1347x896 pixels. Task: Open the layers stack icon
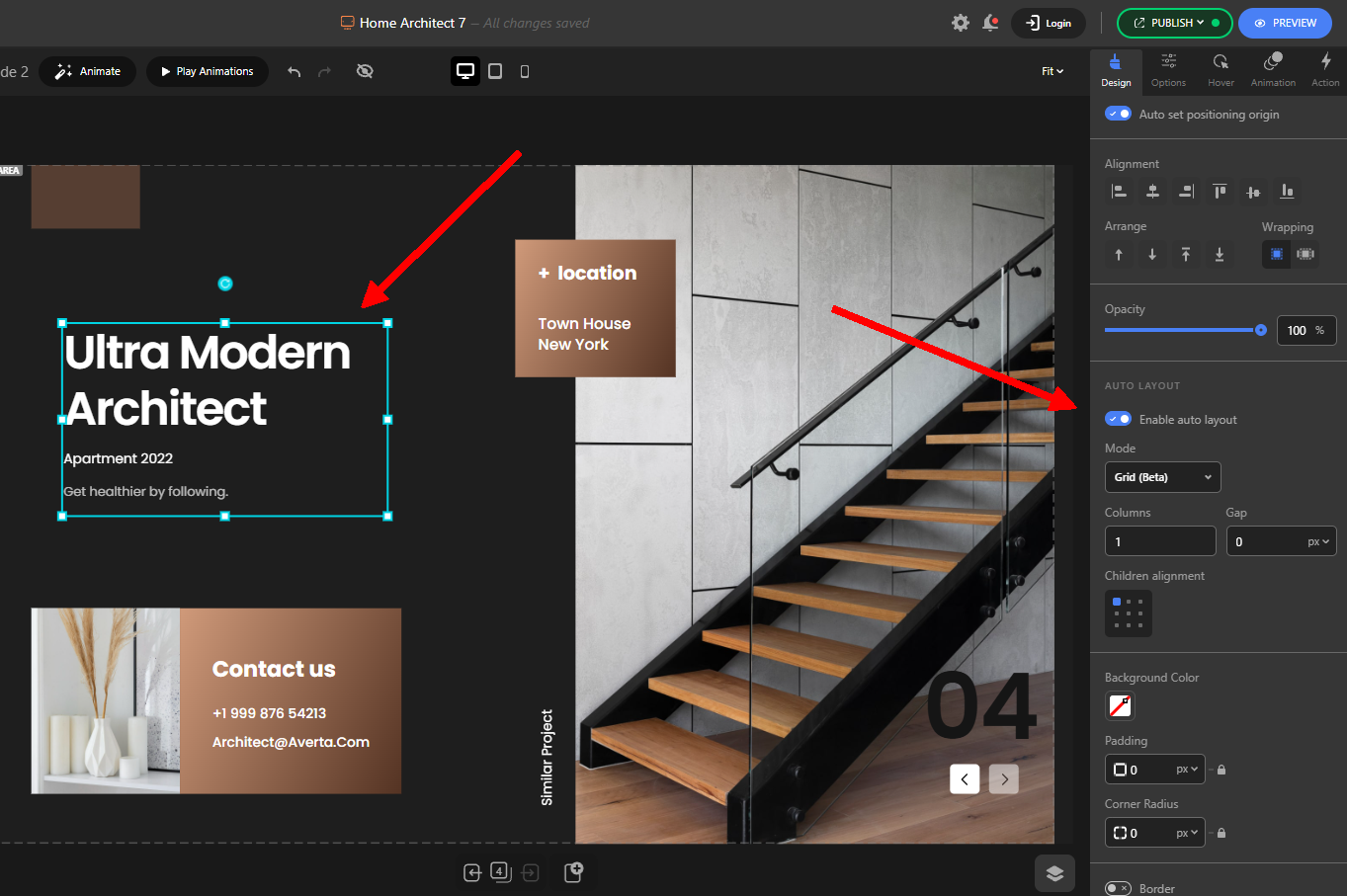pyautogui.click(x=1054, y=872)
